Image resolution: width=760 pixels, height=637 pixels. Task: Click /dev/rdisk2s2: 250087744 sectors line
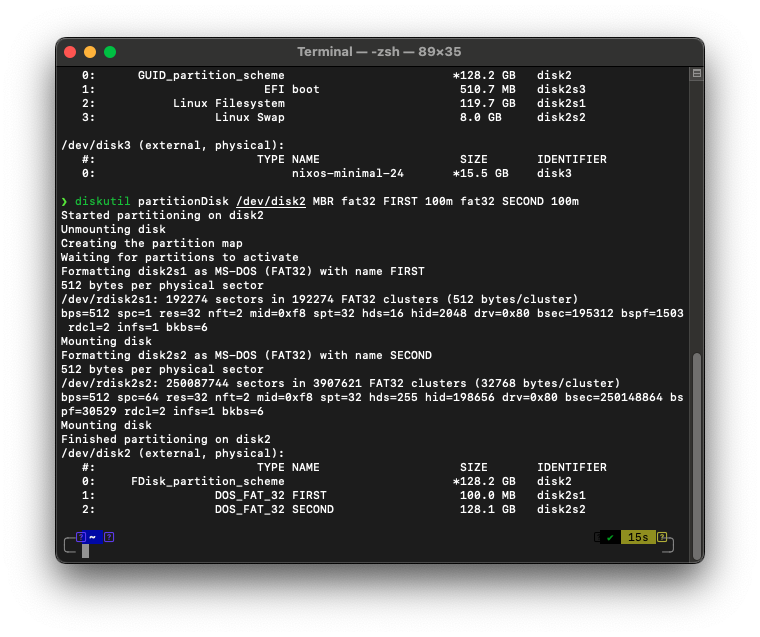341,383
